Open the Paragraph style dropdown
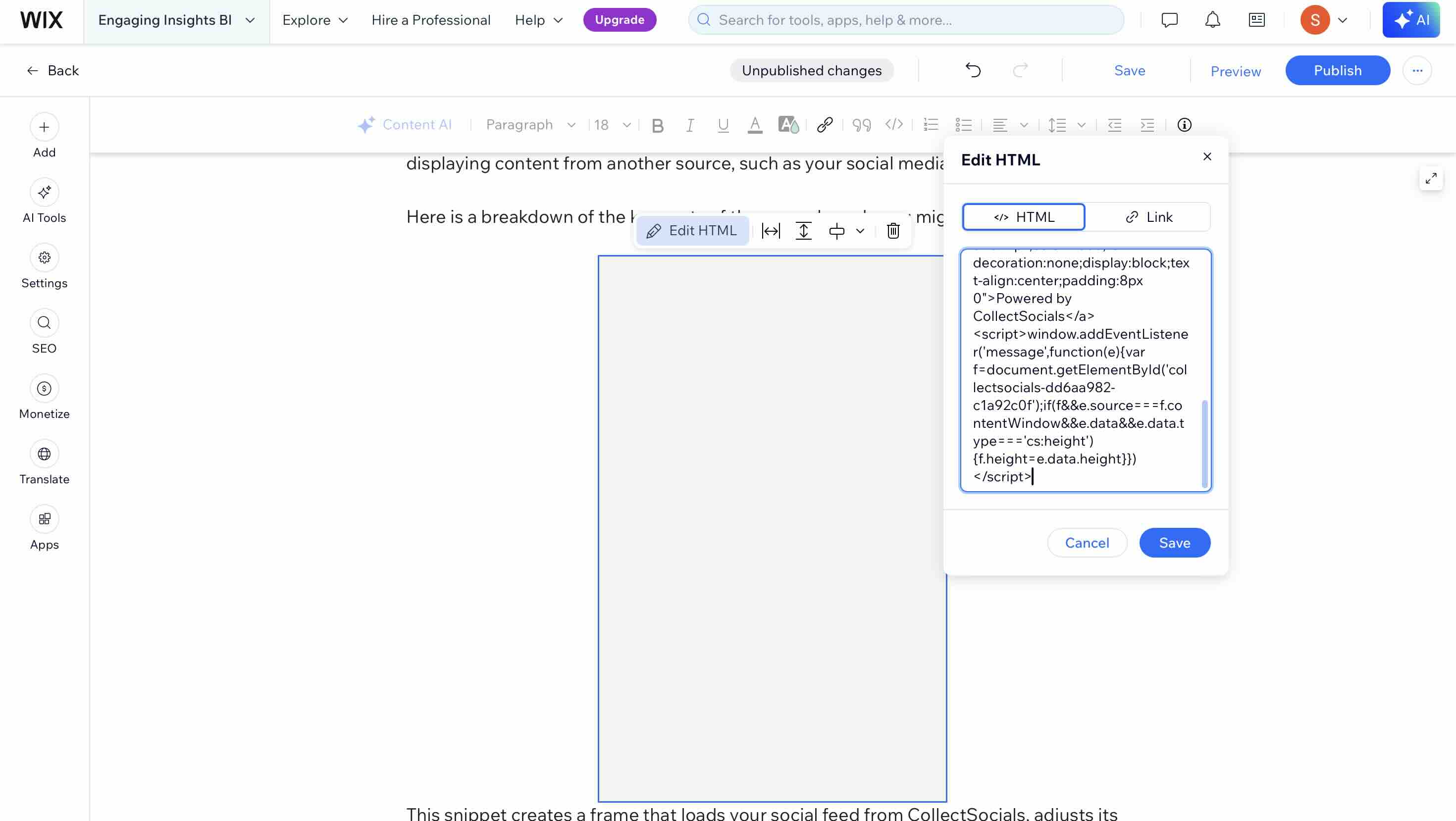1456x821 pixels. point(530,125)
